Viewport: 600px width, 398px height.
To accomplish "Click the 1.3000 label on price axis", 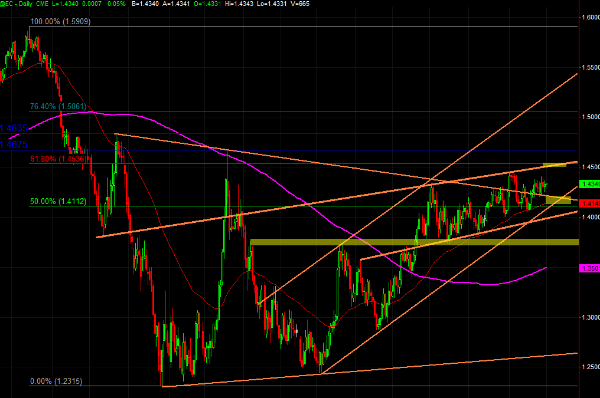I will (590, 318).
